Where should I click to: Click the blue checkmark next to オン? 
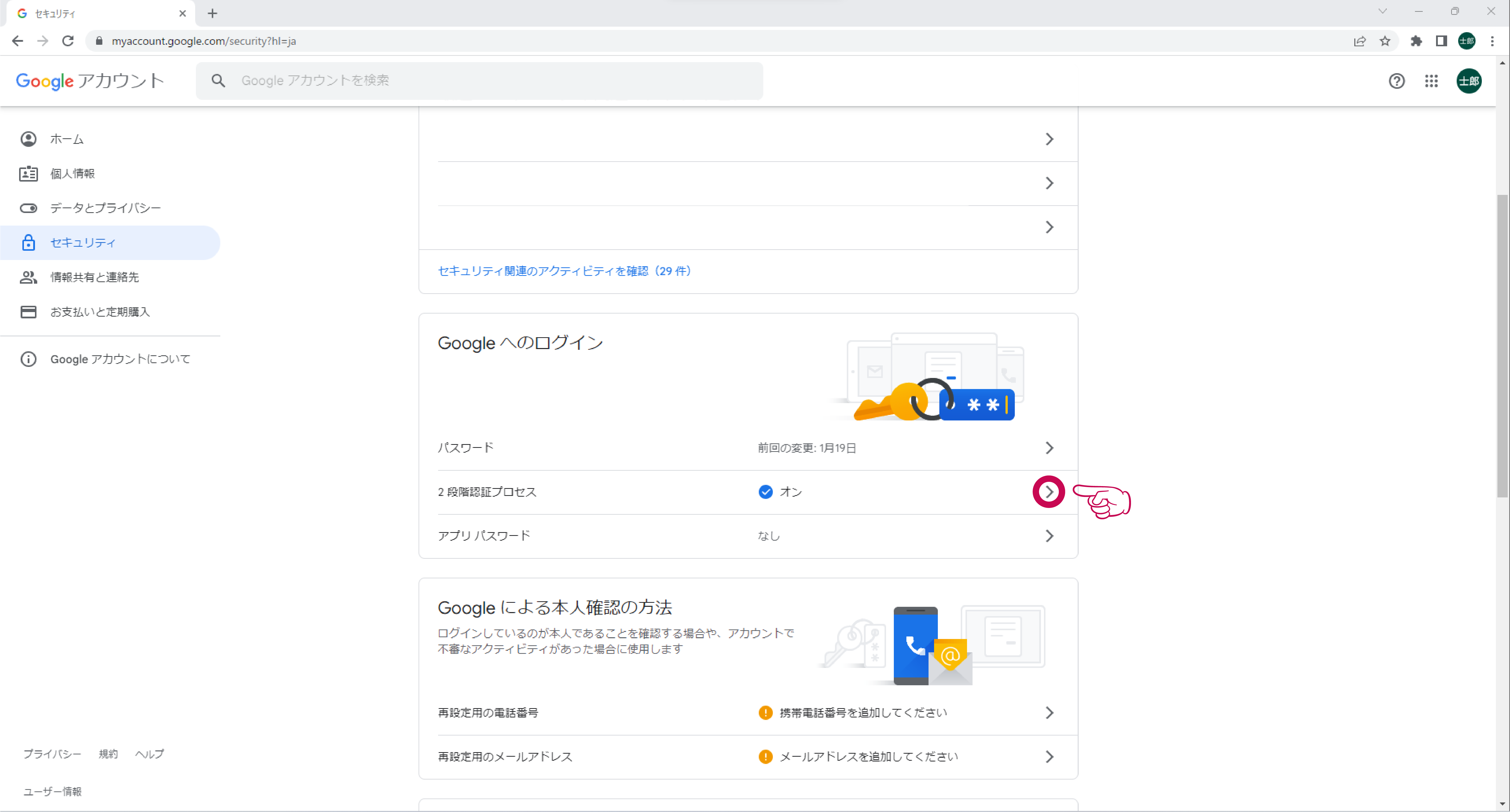tap(766, 492)
